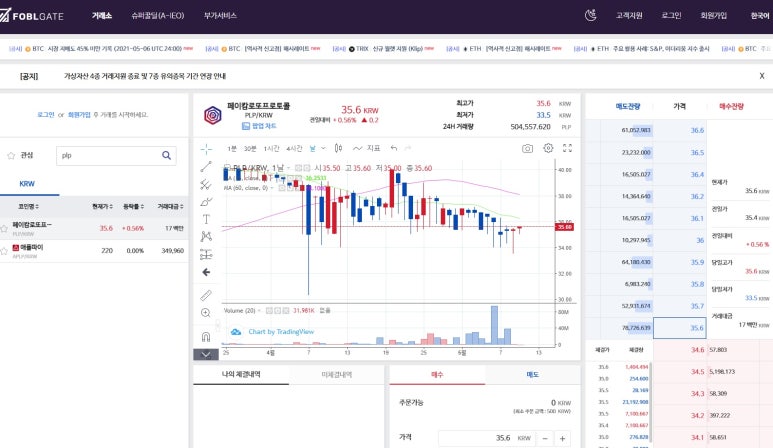The height and width of the screenshot is (448, 773).
Task: Sort coin list by 등락률
Action: click(134, 207)
